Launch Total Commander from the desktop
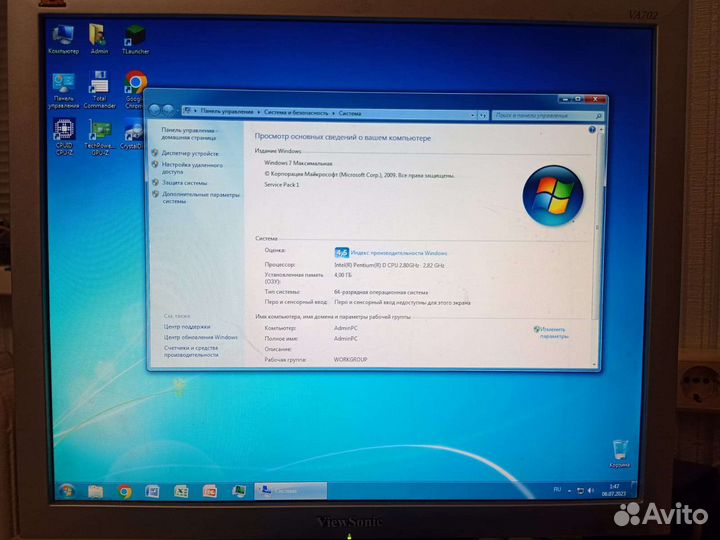The width and height of the screenshot is (720, 540). [x=100, y=90]
